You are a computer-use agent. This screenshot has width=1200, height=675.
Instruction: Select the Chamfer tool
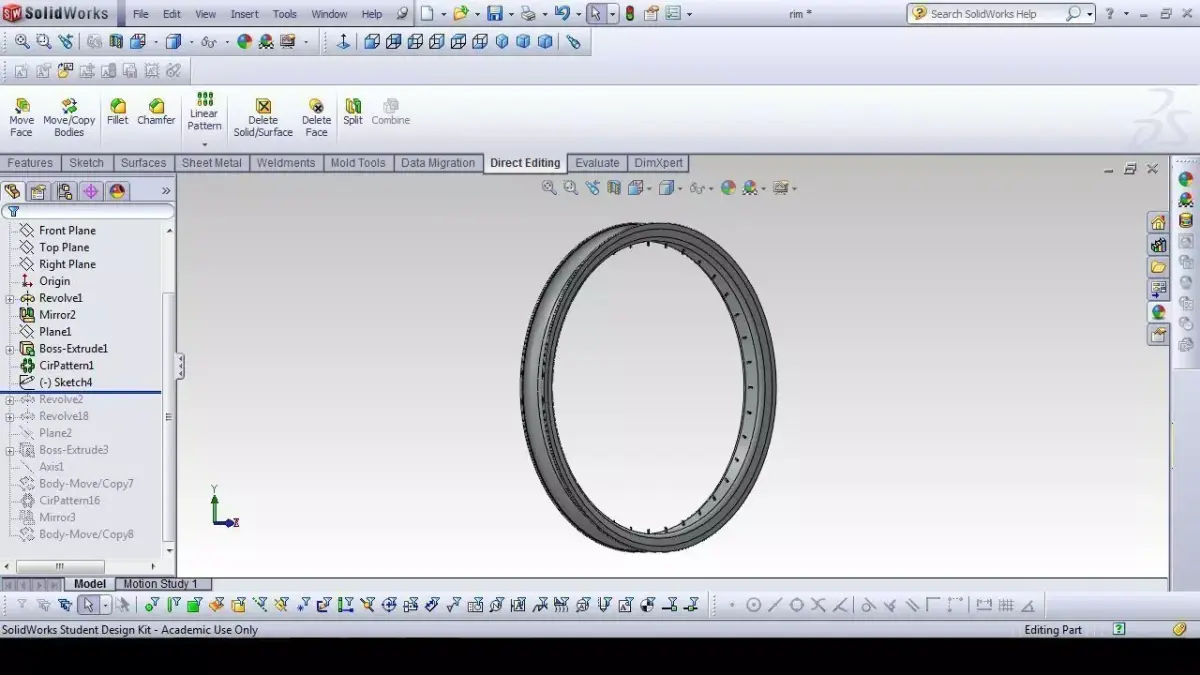click(156, 110)
